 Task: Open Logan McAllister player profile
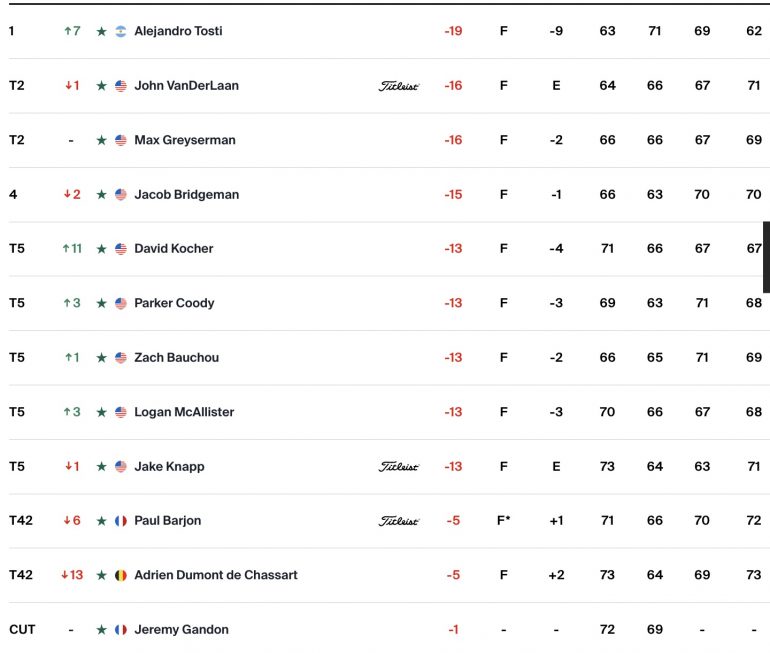(x=184, y=412)
